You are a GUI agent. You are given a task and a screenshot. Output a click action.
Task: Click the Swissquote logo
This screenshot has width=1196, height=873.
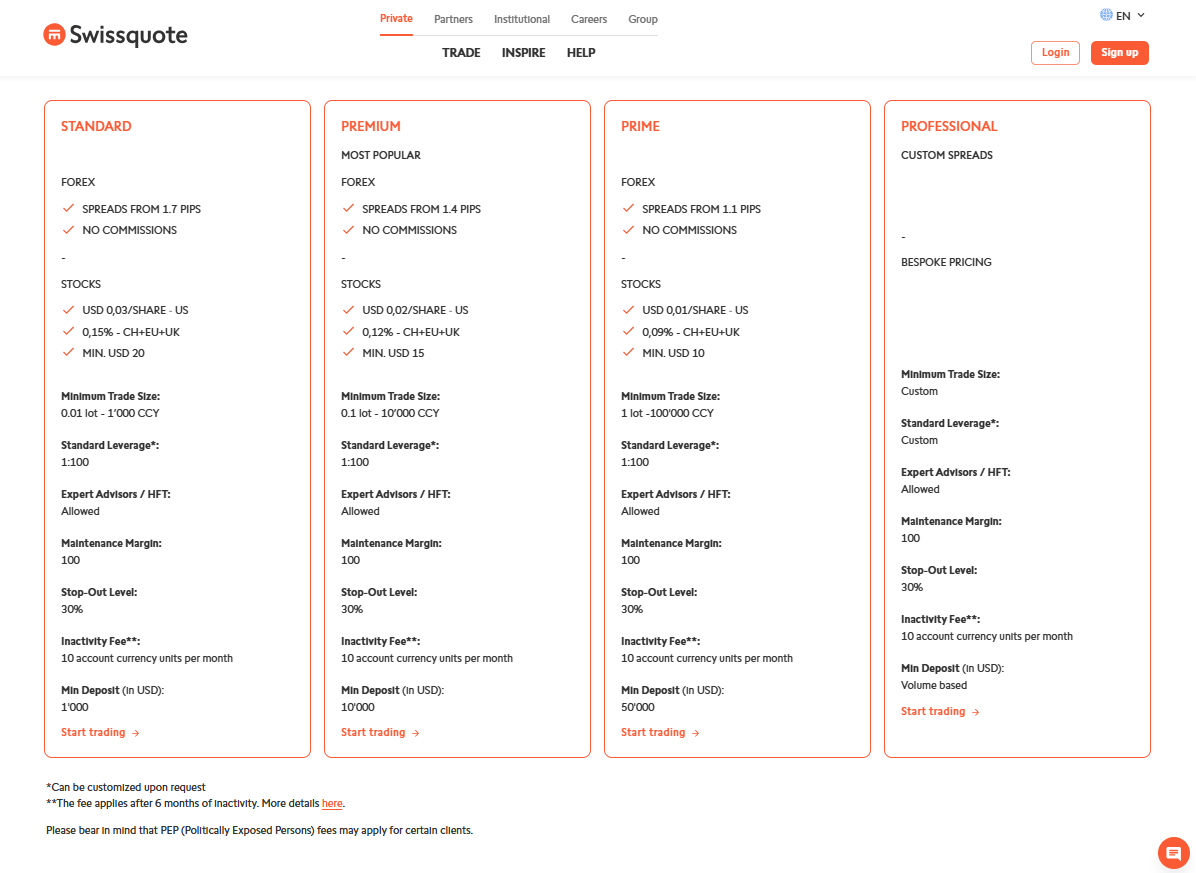click(115, 34)
